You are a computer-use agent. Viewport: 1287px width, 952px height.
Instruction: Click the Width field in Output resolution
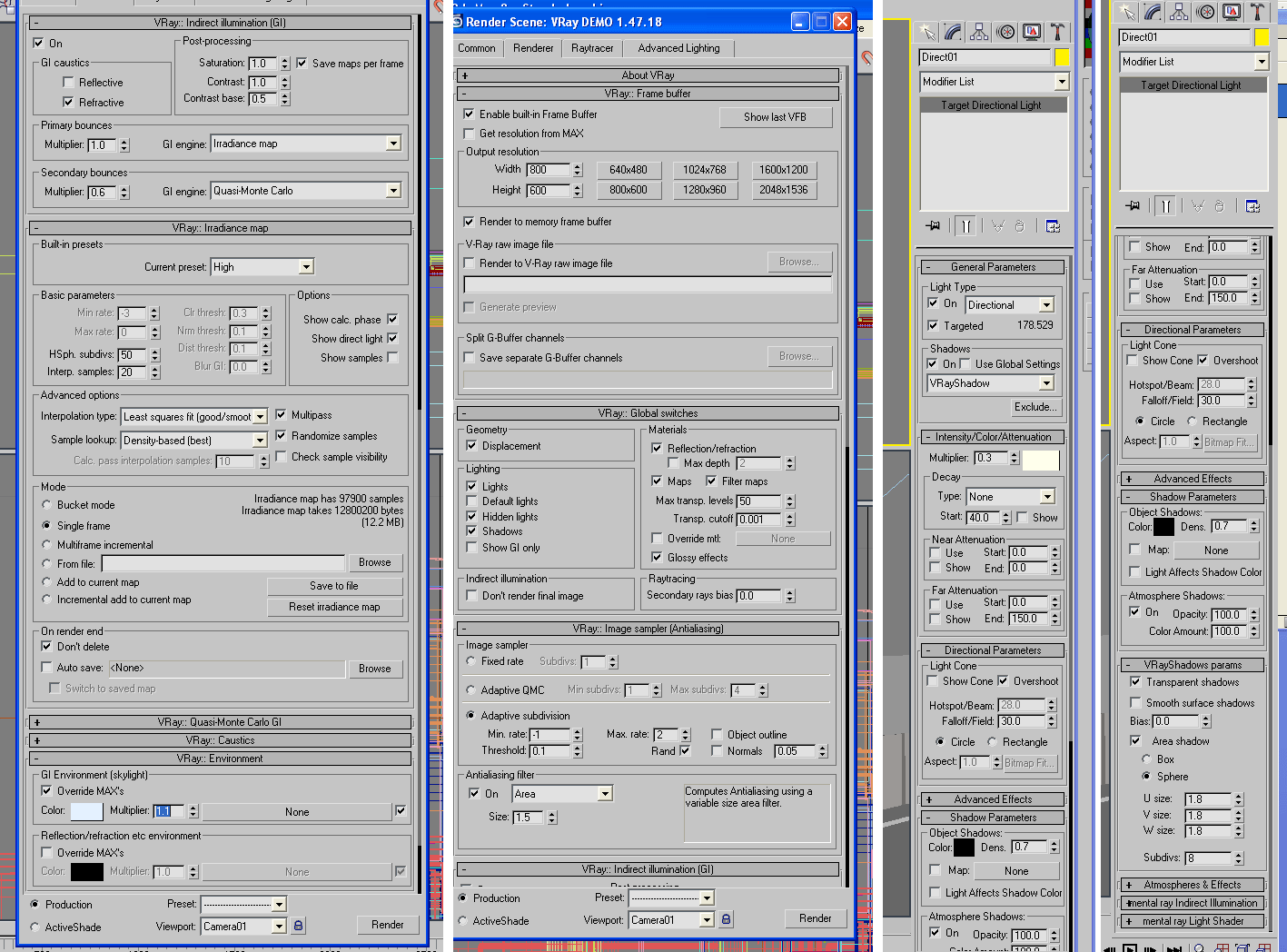point(549,170)
